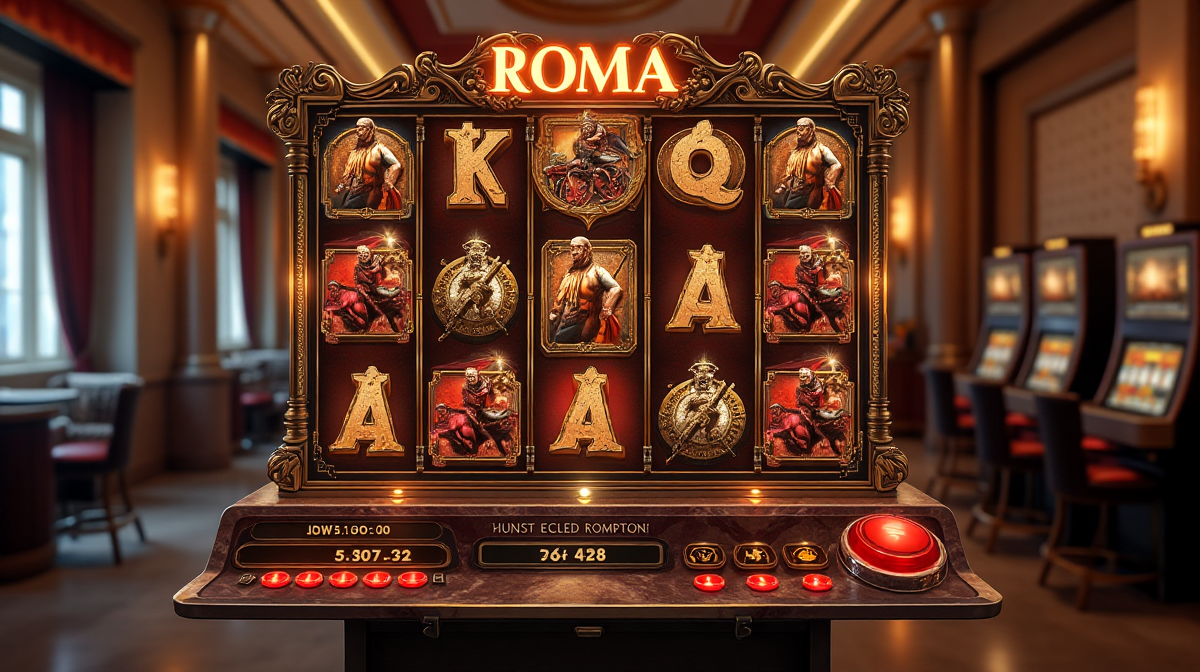Click the gladiator portrait in the center of the middle reel
Image resolution: width=1200 pixels, height=672 pixels.
point(589,297)
